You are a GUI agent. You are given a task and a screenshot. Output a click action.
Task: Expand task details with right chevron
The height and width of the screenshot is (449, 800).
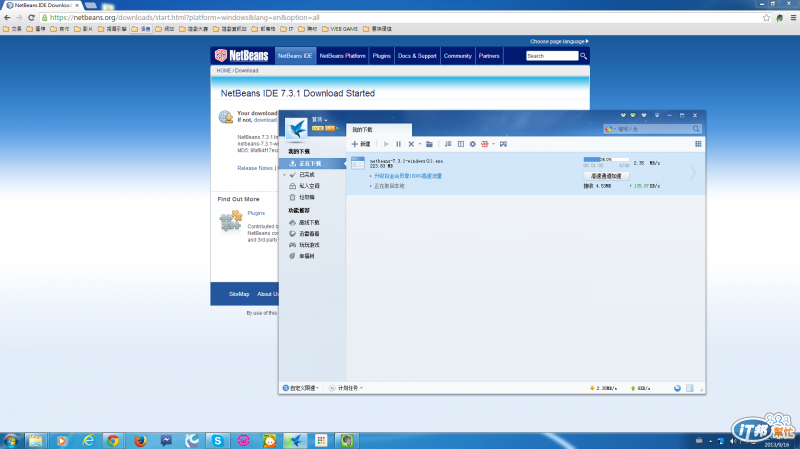692,173
